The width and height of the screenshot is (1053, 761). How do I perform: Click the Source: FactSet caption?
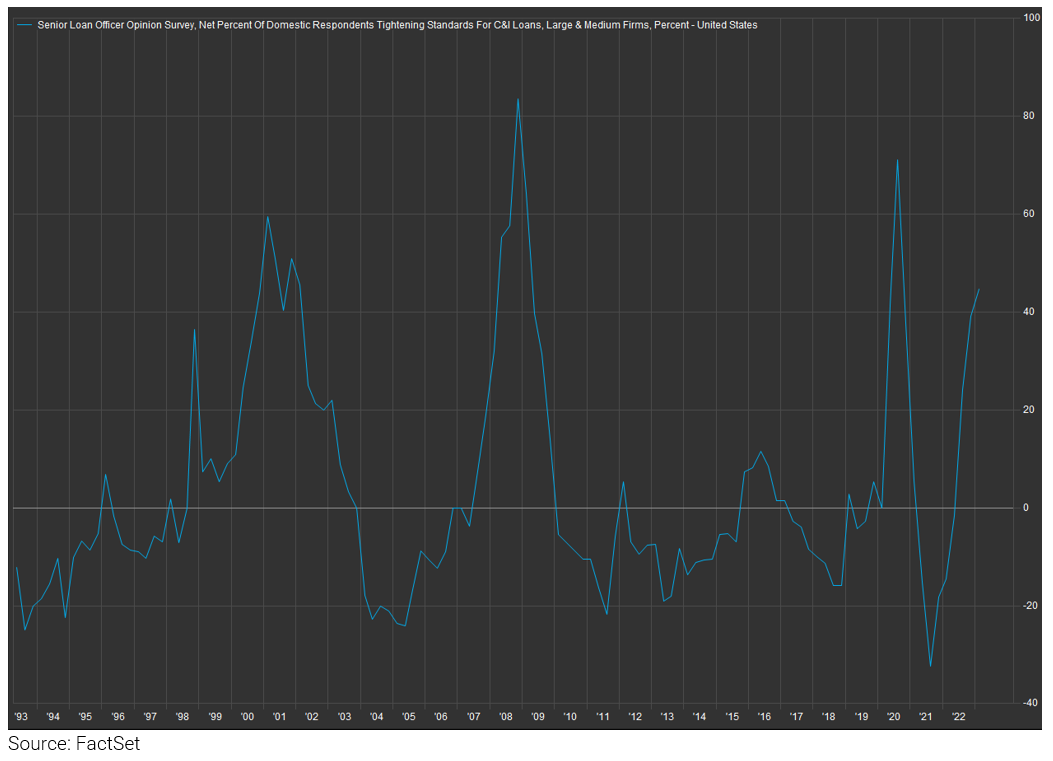75,744
